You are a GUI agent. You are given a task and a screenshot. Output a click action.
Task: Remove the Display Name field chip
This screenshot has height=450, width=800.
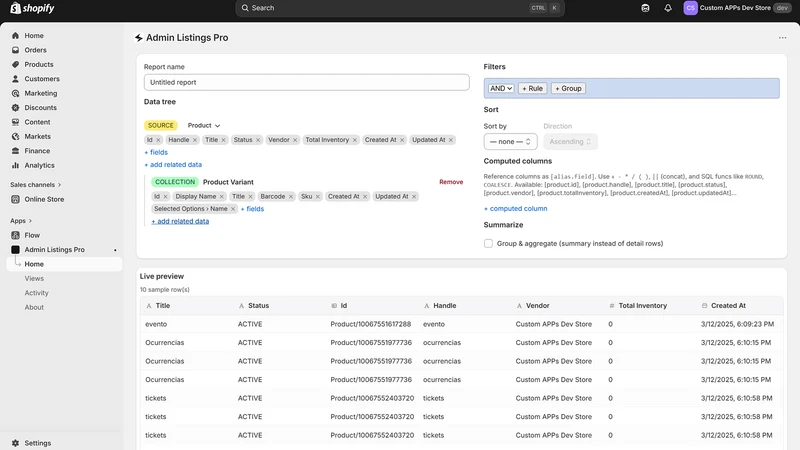tap(221, 196)
